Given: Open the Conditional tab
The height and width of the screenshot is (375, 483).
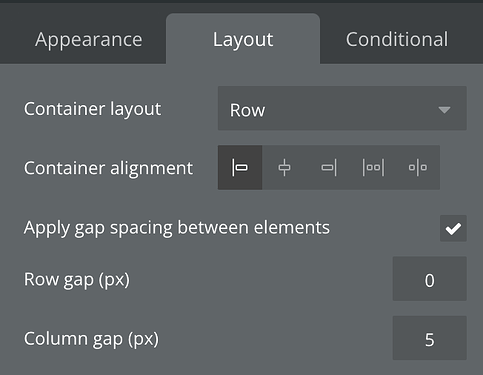Looking at the screenshot, I should 397,39.
